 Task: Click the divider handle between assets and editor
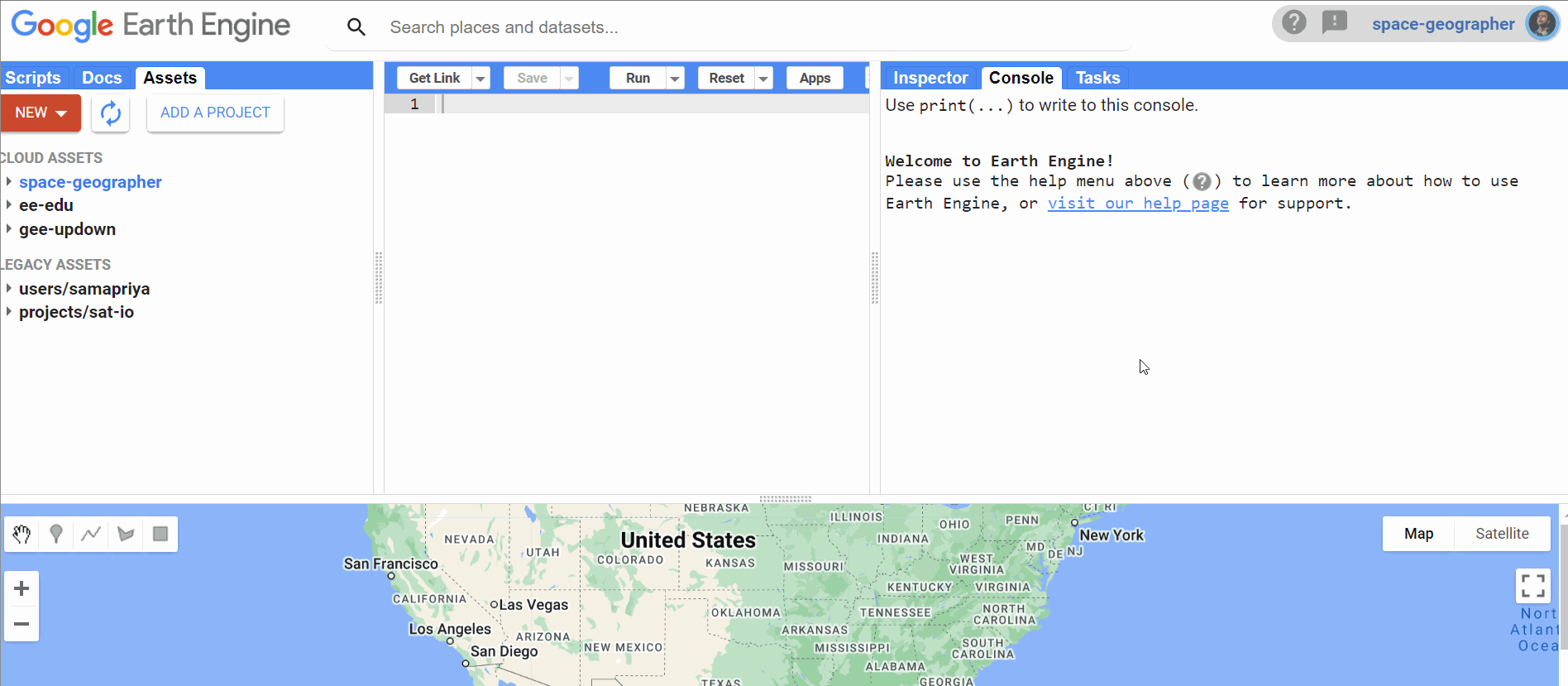tap(379, 278)
